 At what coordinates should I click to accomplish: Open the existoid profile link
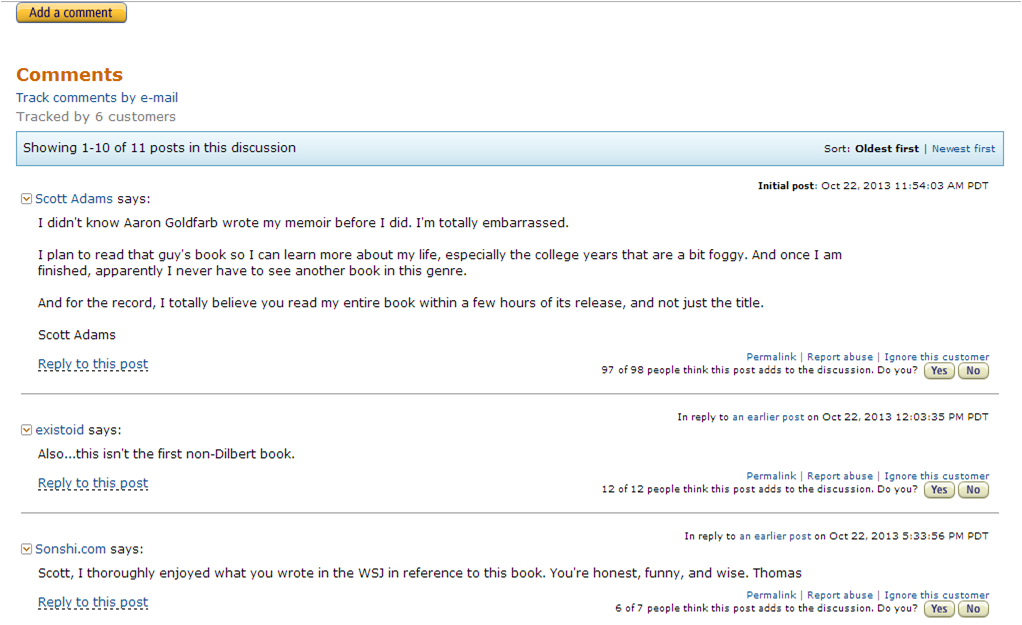point(59,430)
